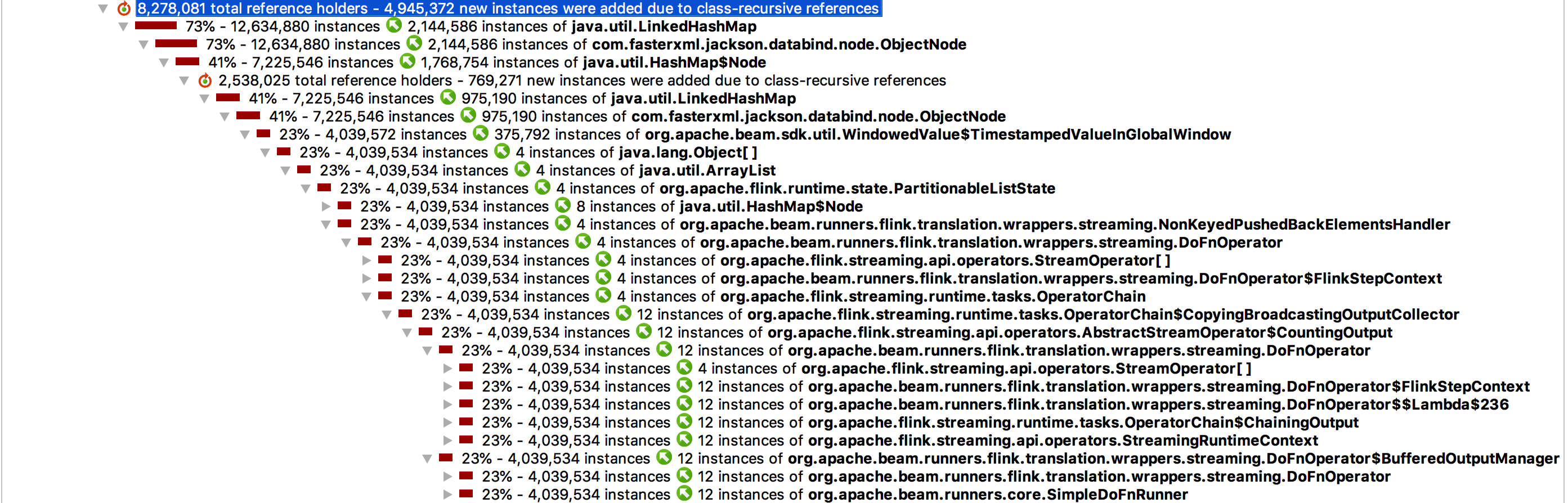Image resolution: width=1568 pixels, height=503 pixels.
Task: Click green icon before SimpleDoFnRunner instances
Action: point(684,494)
